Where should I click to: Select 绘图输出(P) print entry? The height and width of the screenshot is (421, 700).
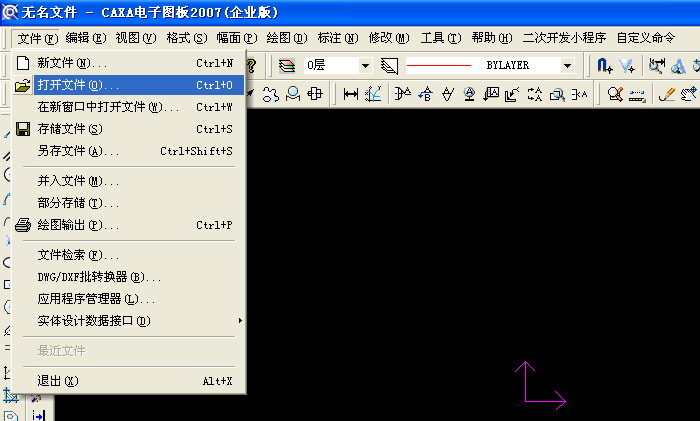[x=129, y=225]
